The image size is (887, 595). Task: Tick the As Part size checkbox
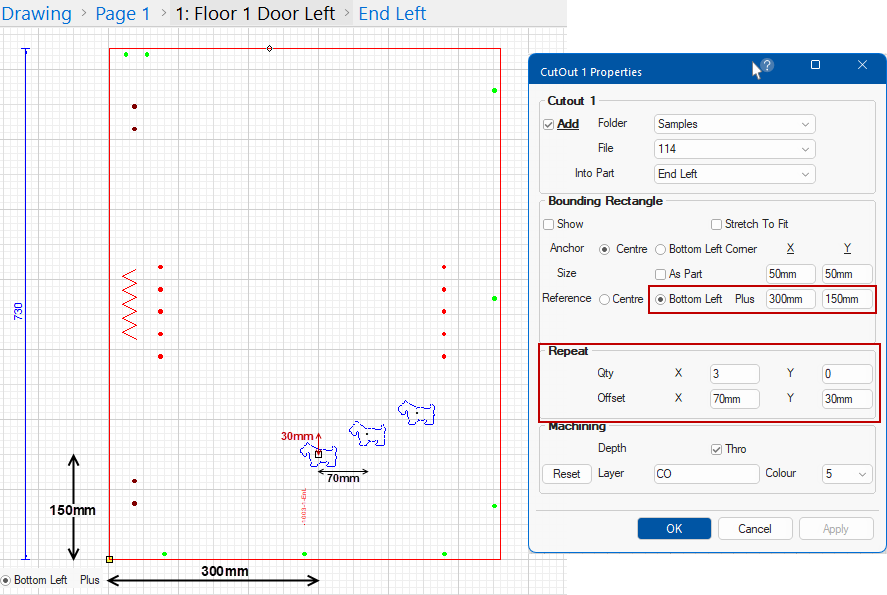660,274
